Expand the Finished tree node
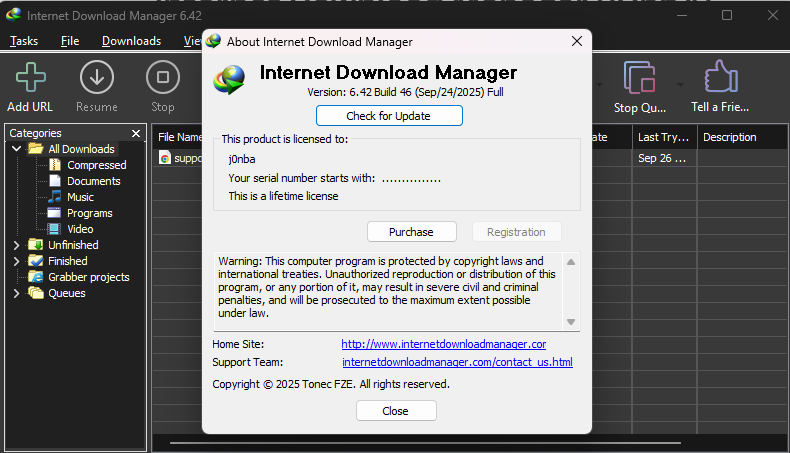Image resolution: width=790 pixels, height=453 pixels. point(17,261)
